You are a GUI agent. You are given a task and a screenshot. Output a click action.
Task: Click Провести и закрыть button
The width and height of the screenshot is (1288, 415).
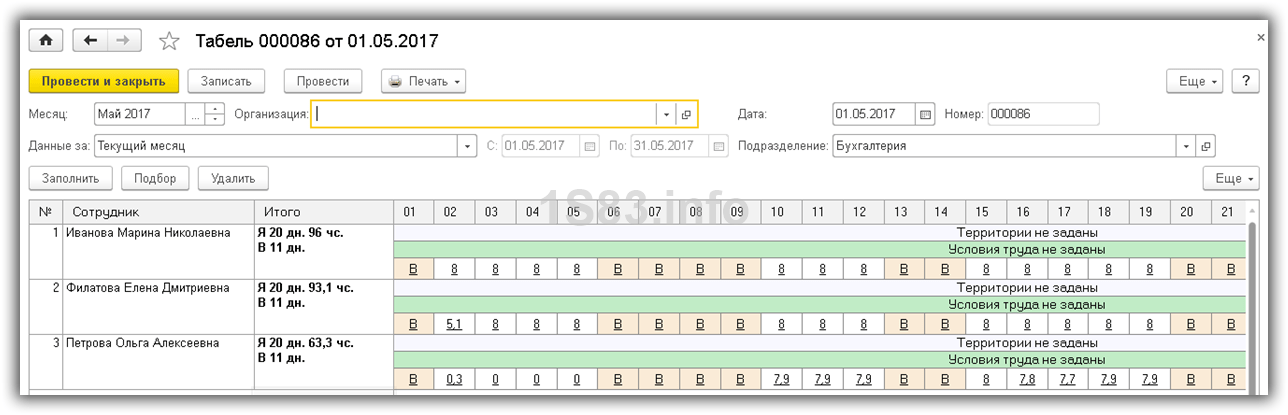coord(104,81)
